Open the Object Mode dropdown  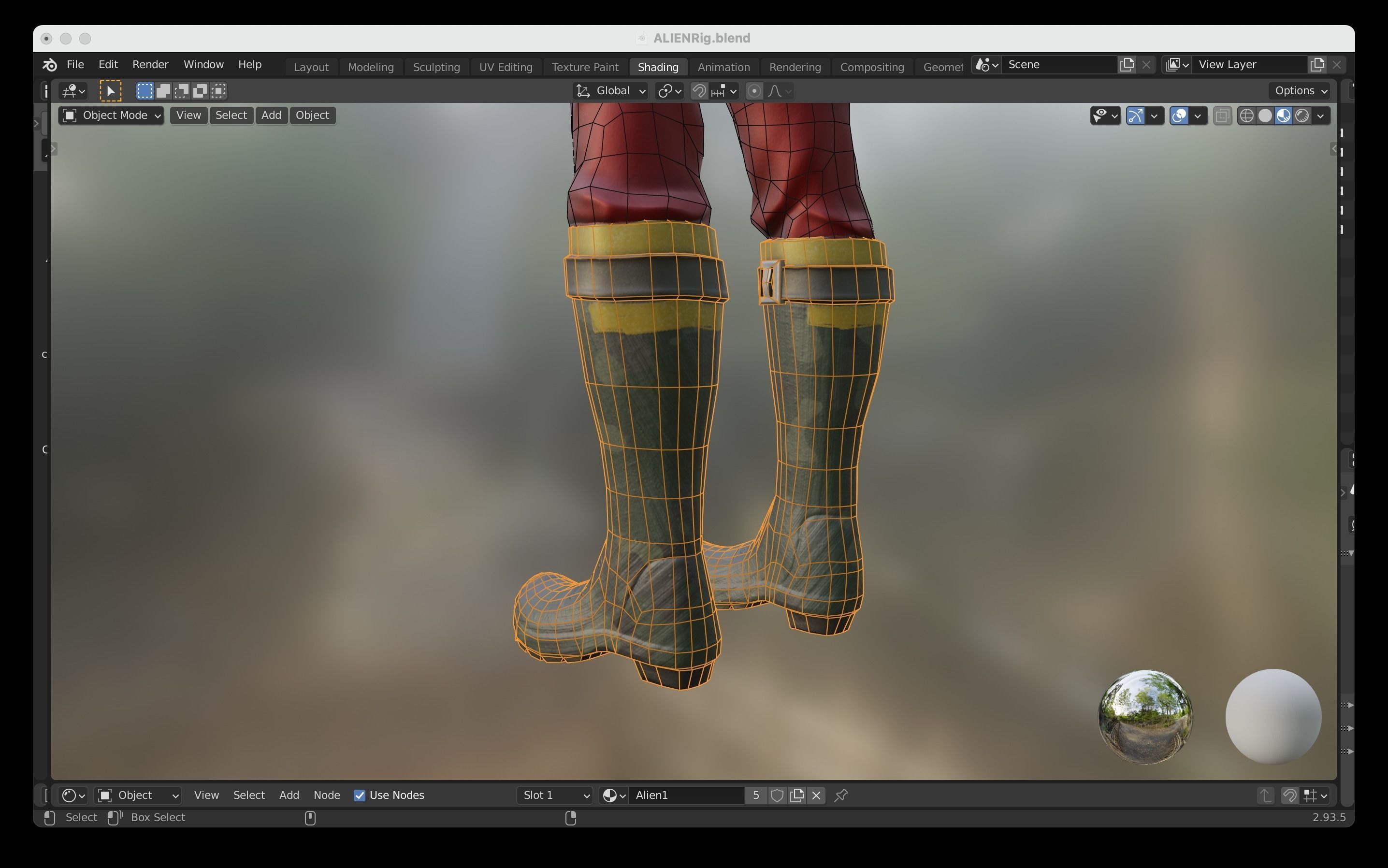(111, 116)
